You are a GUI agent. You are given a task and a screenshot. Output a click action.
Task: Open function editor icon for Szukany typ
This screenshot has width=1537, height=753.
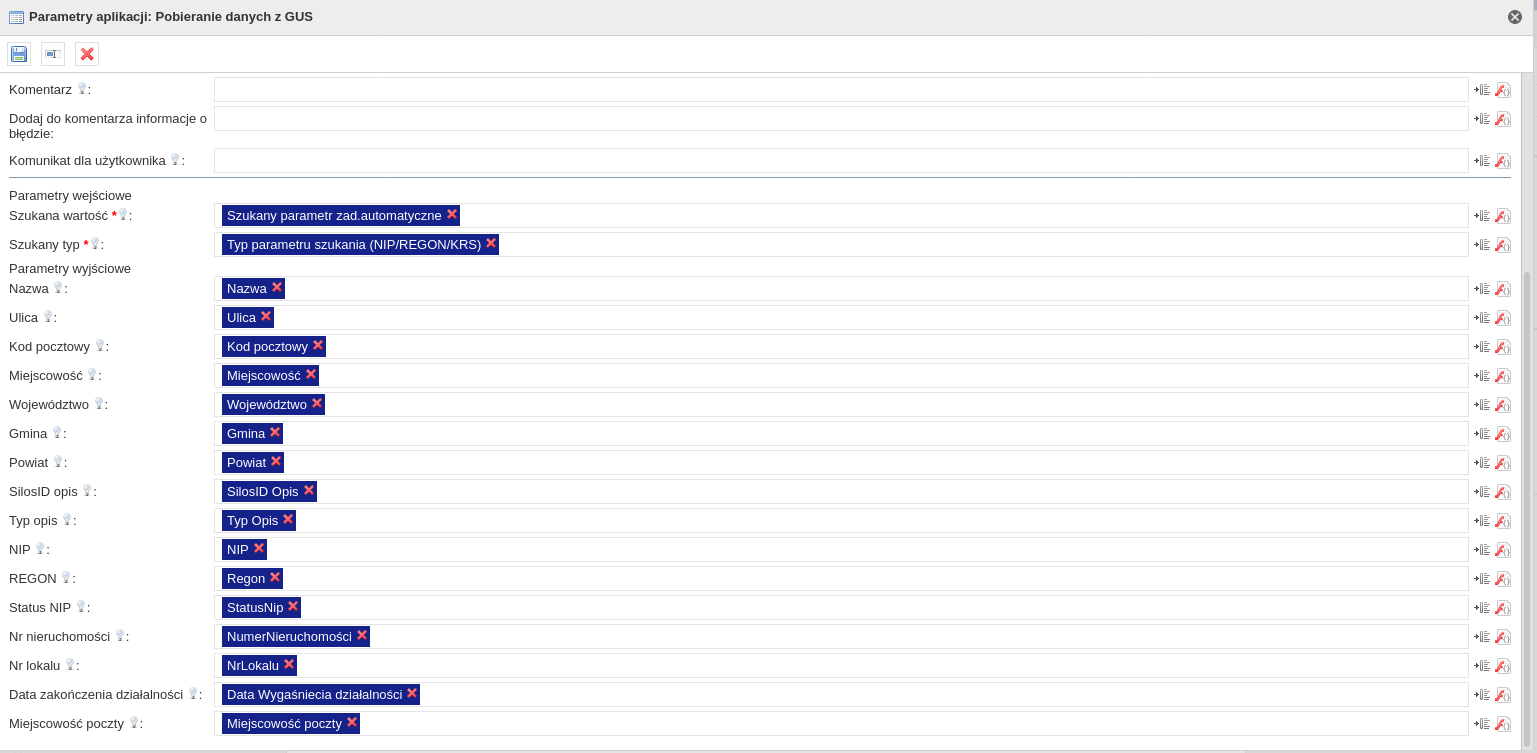(x=1502, y=245)
